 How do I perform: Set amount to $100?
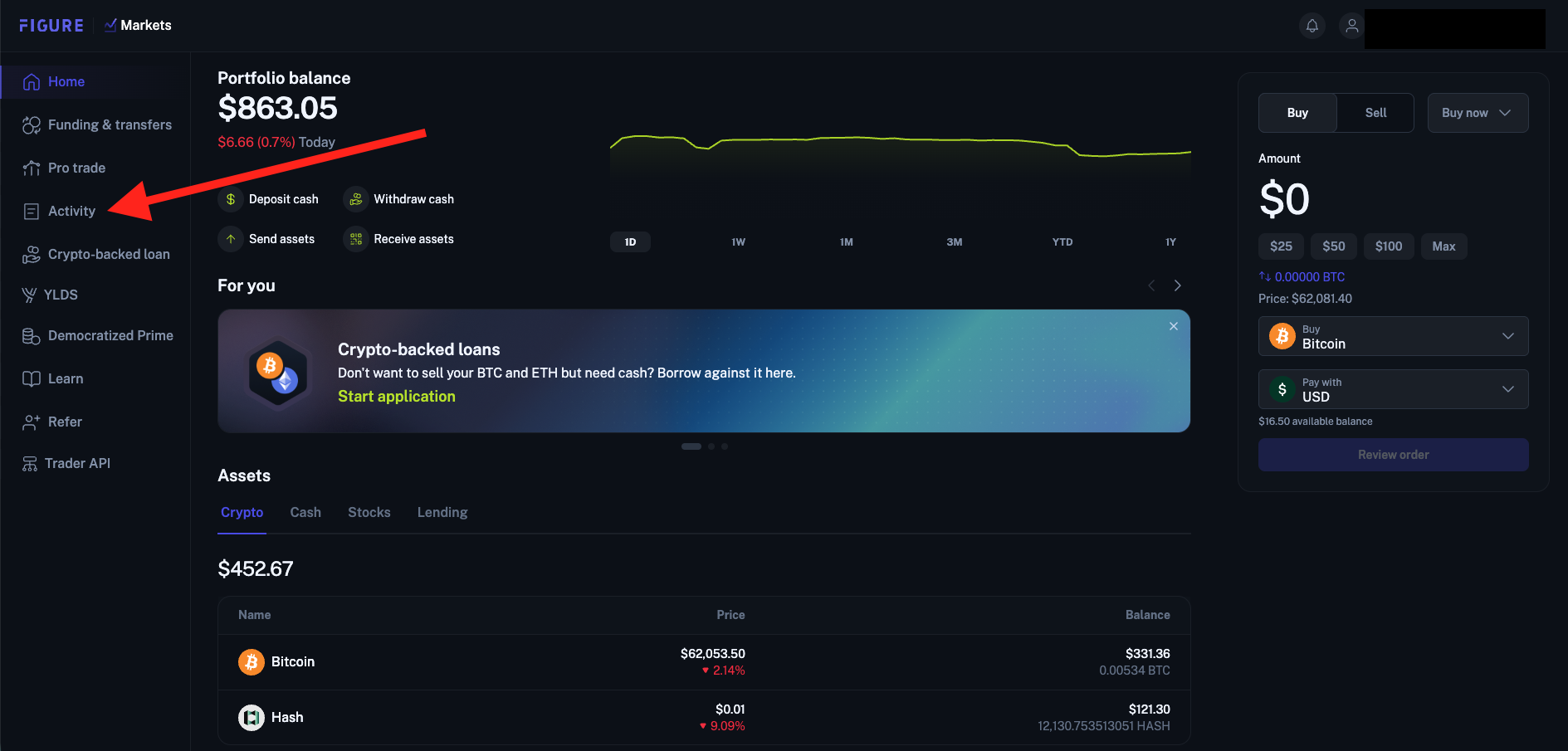coord(1389,246)
